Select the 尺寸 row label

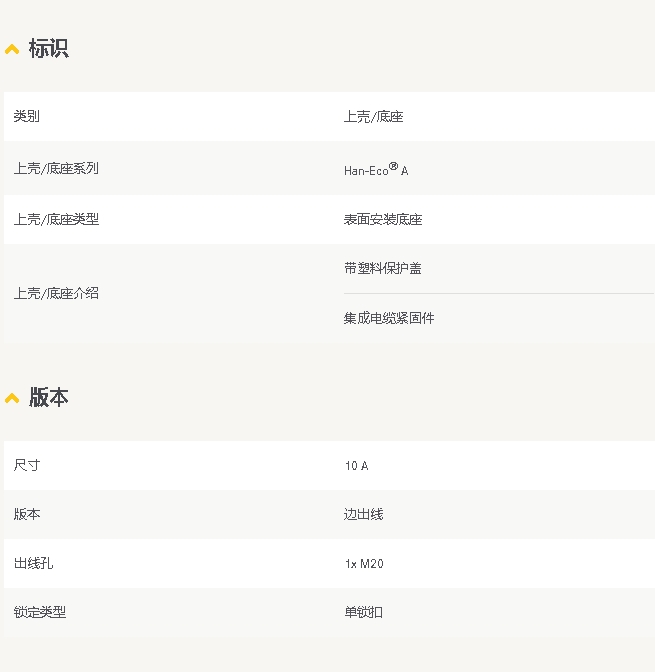point(27,466)
